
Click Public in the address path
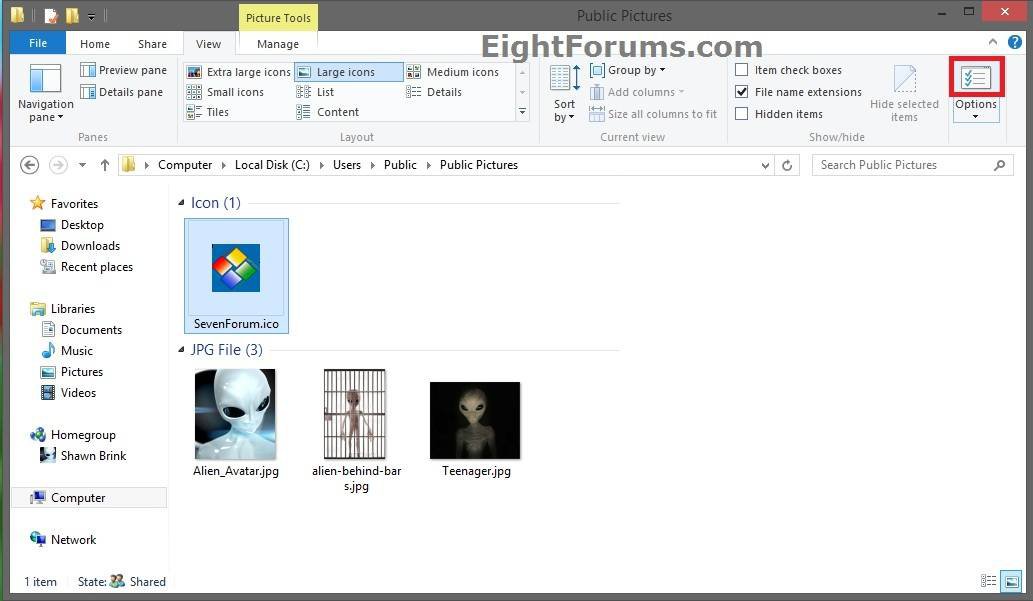pyautogui.click(x=400, y=165)
